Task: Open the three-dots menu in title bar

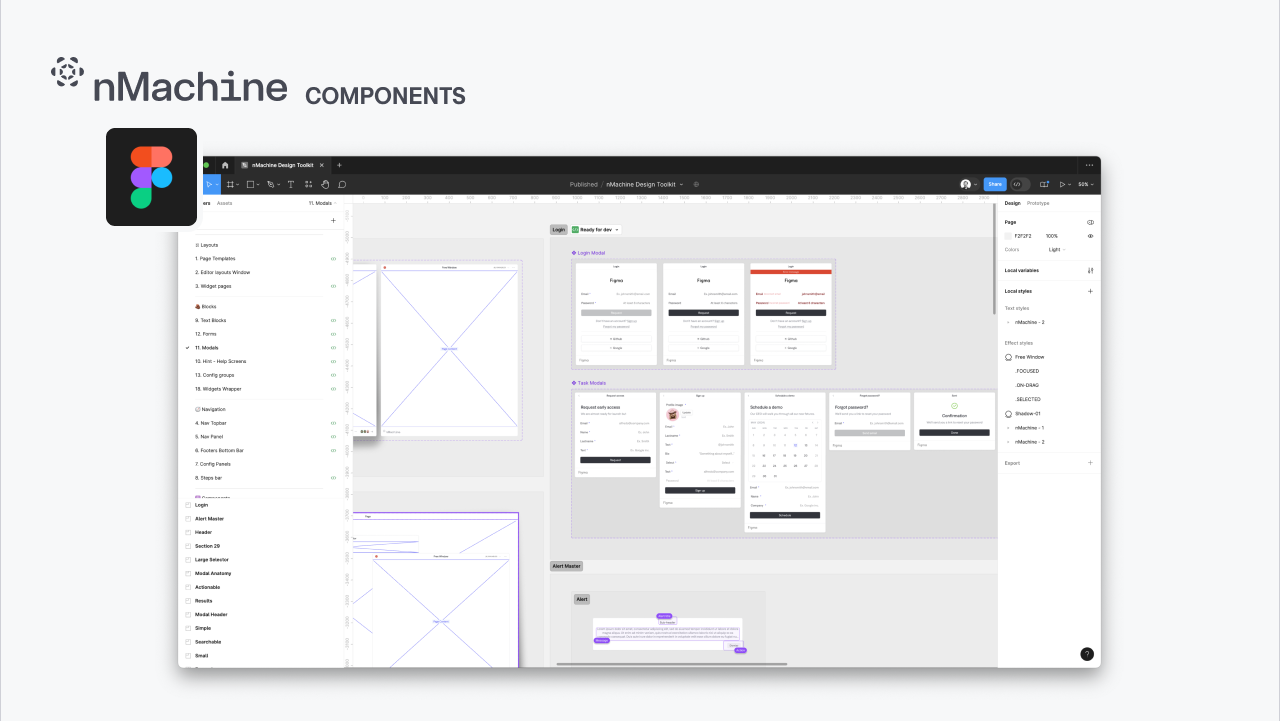Action: [x=1089, y=165]
